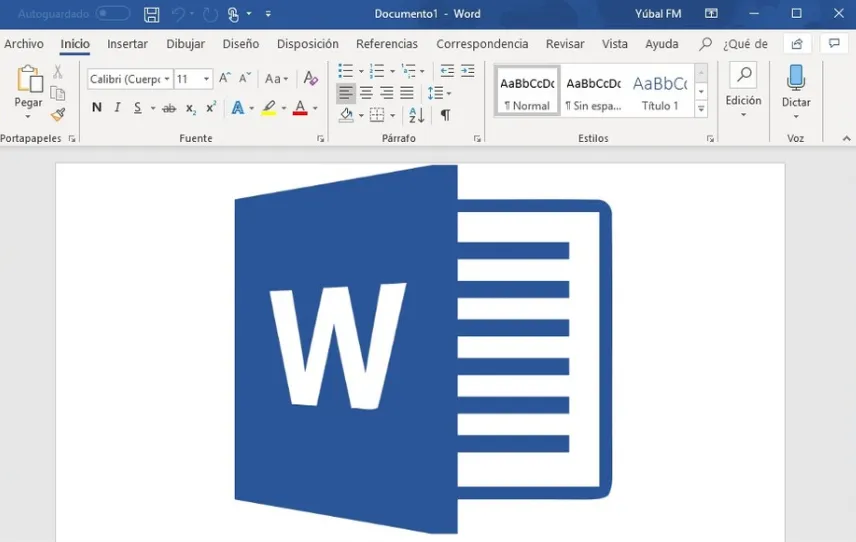Toggle Bold with the N button
The image size is (856, 542).
(97, 108)
